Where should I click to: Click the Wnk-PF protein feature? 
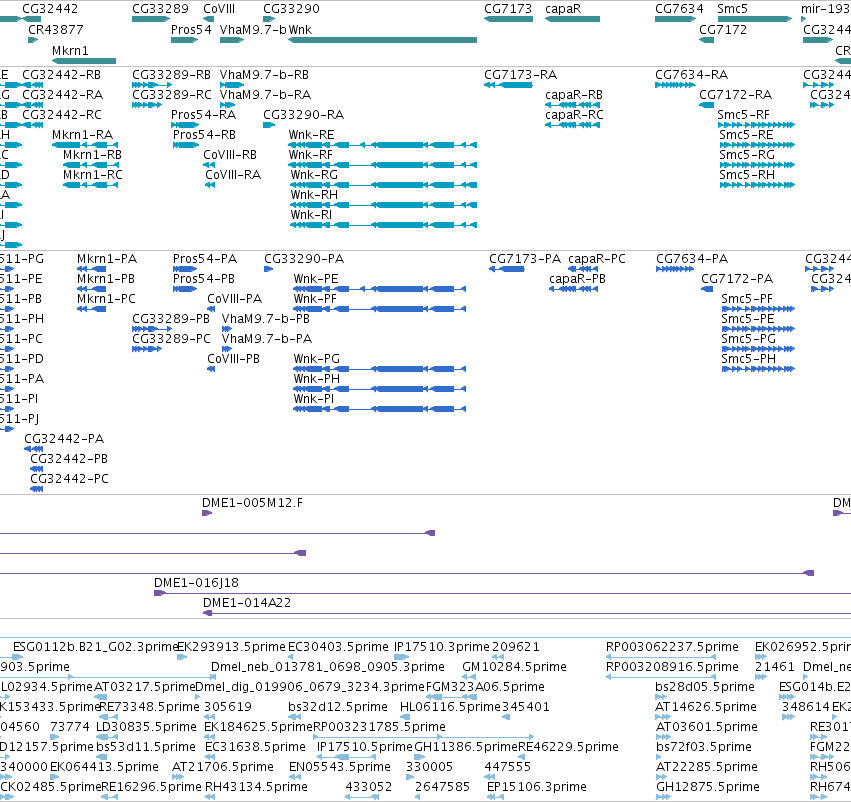pos(379,309)
